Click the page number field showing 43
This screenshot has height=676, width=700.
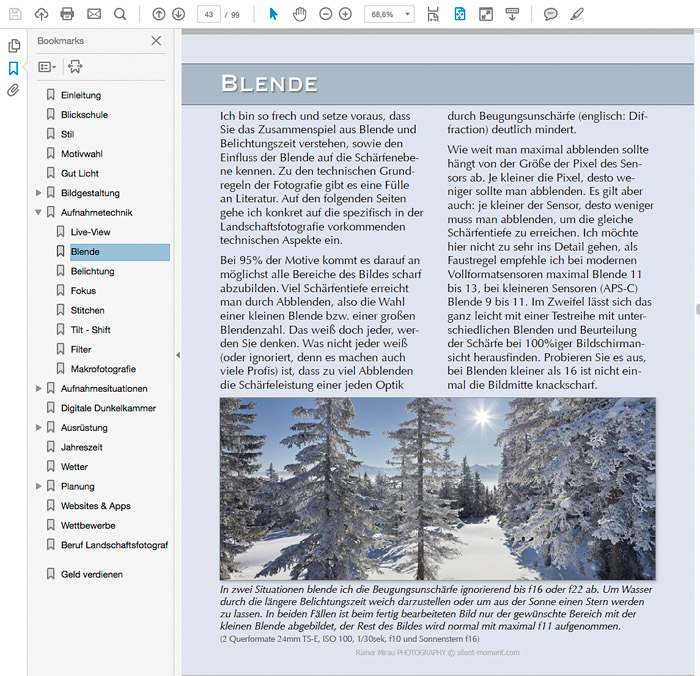[209, 14]
